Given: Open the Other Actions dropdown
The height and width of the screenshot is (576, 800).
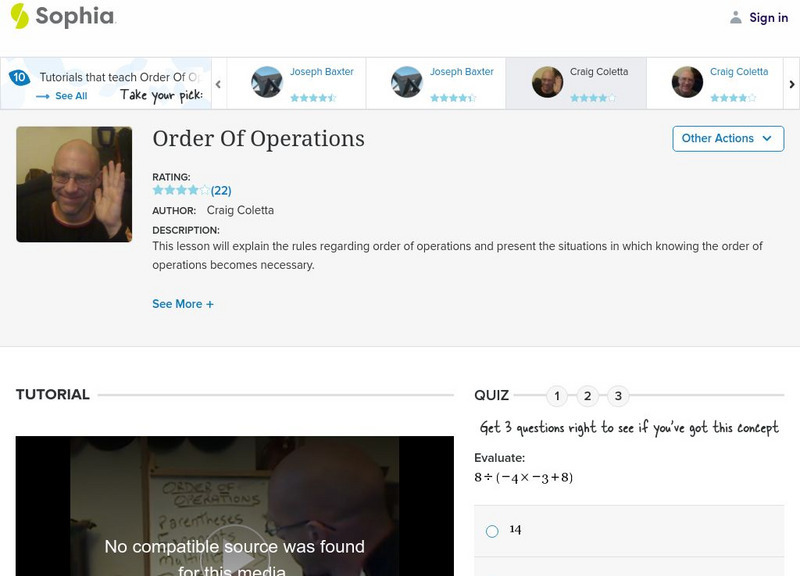Looking at the screenshot, I should coord(727,139).
